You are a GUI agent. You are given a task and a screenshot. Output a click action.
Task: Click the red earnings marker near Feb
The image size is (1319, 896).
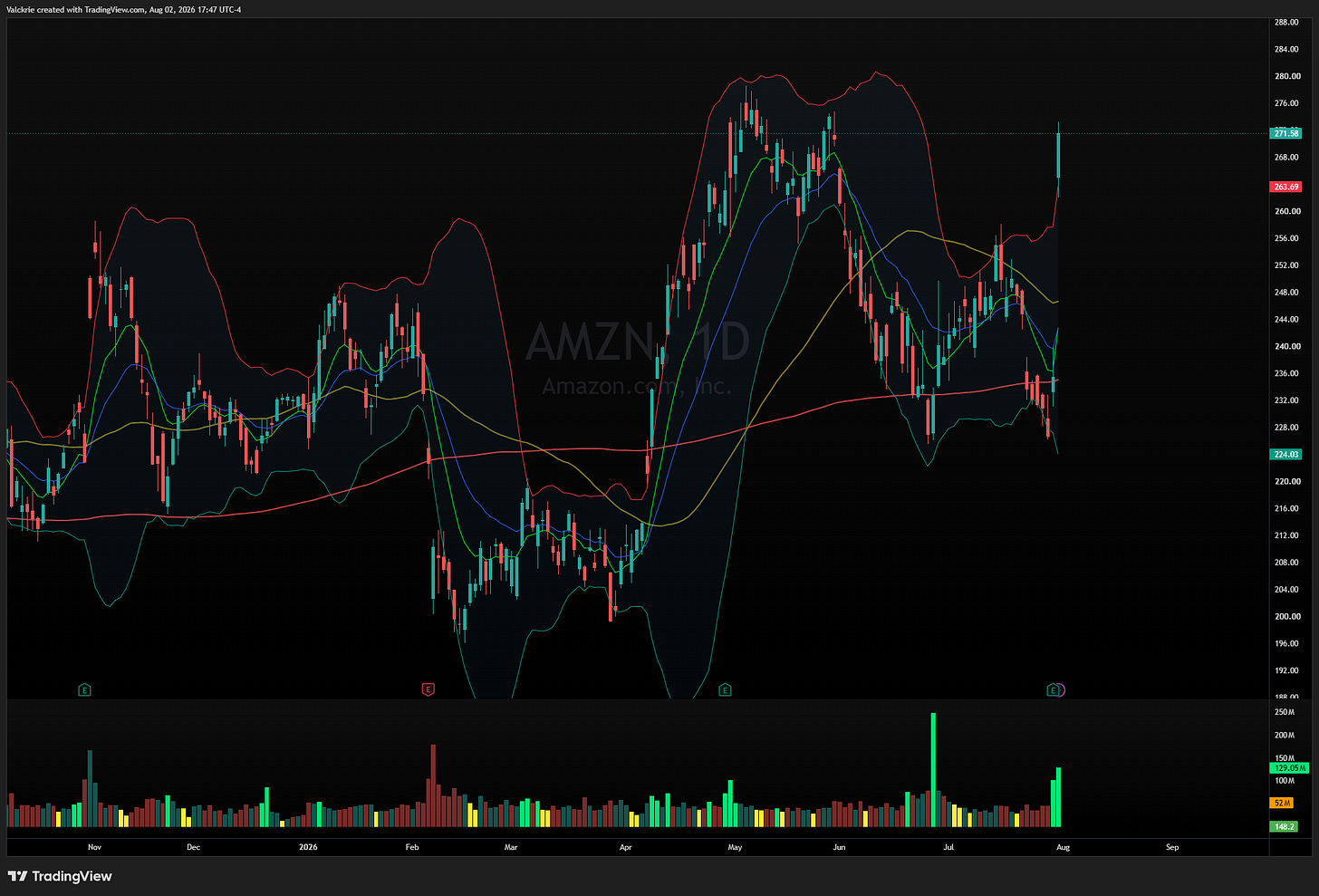point(428,690)
